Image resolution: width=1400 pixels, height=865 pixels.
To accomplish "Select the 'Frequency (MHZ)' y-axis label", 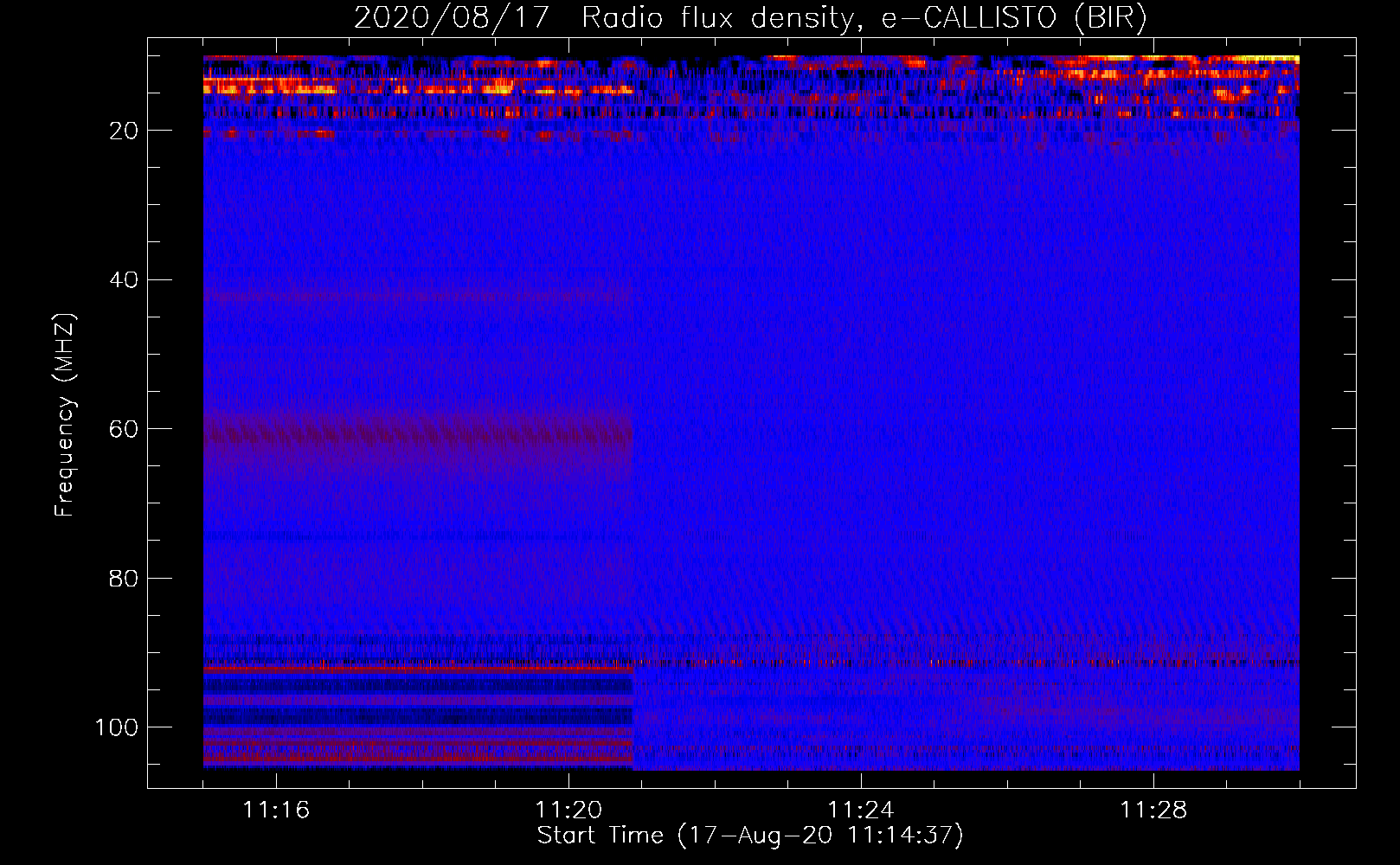I will [65, 414].
